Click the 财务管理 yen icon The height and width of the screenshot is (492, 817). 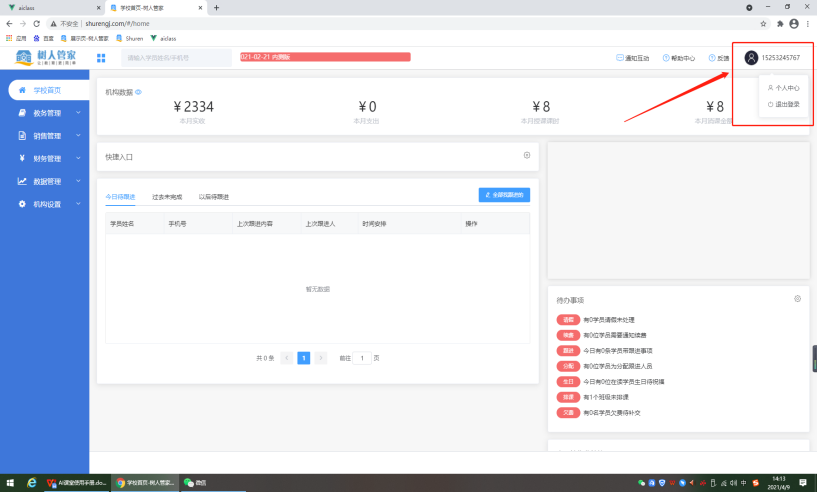[22, 158]
